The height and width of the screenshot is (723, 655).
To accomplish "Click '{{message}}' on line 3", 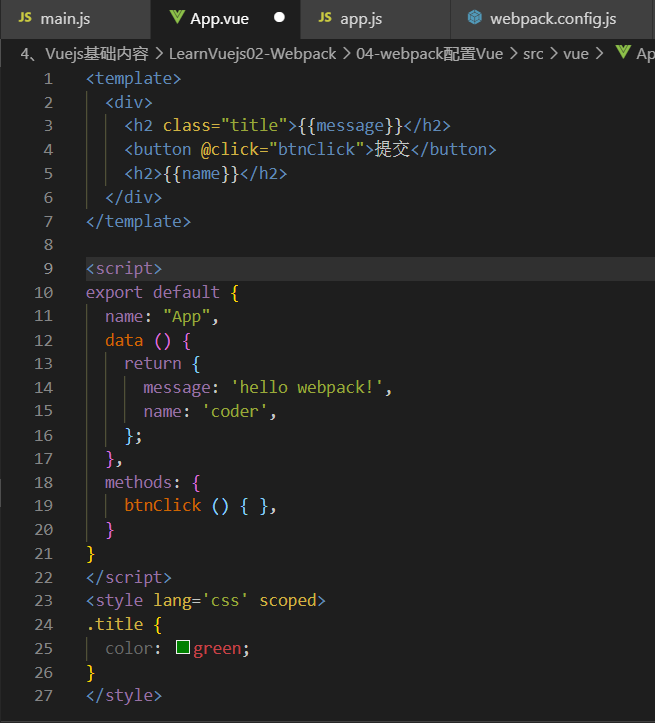I will [x=350, y=126].
